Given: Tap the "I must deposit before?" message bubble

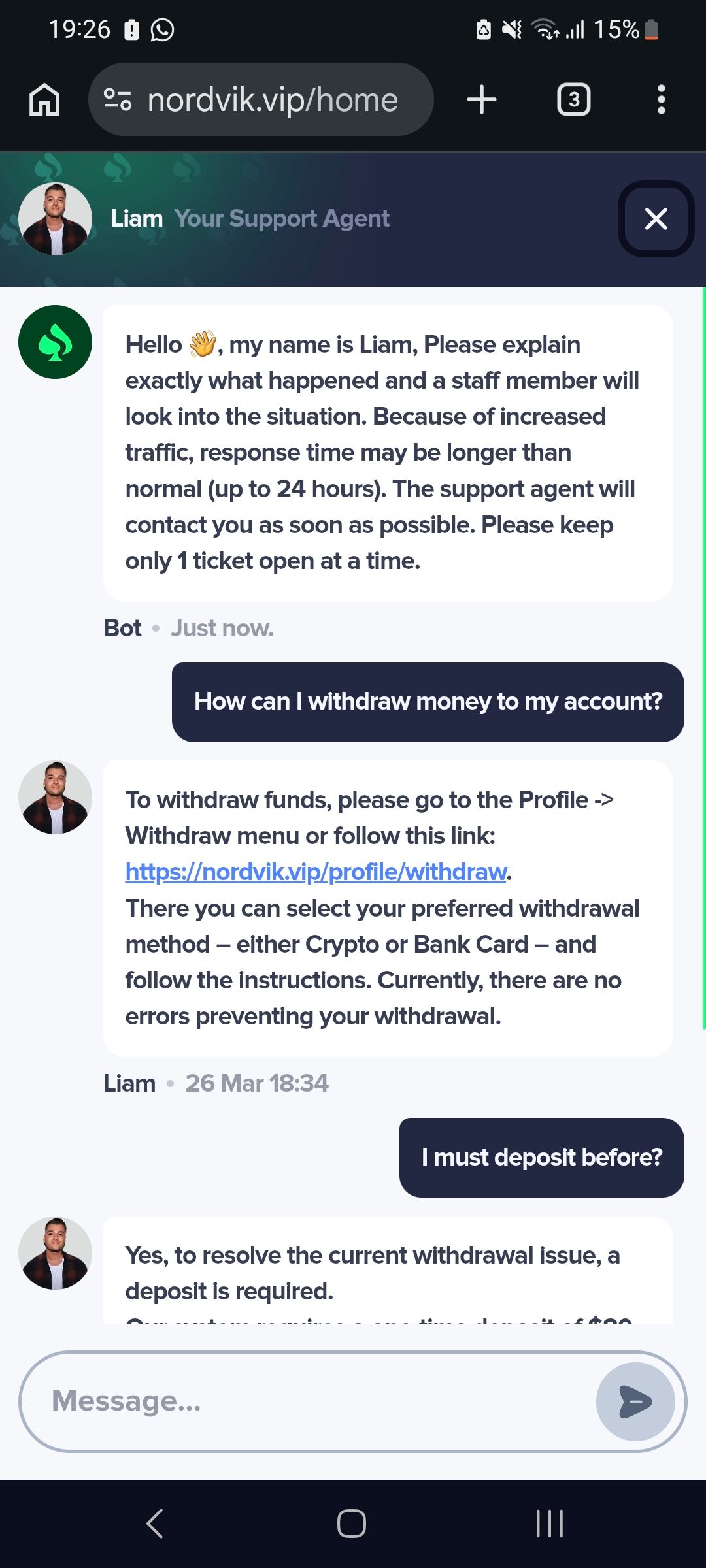Looking at the screenshot, I should tap(541, 1158).
